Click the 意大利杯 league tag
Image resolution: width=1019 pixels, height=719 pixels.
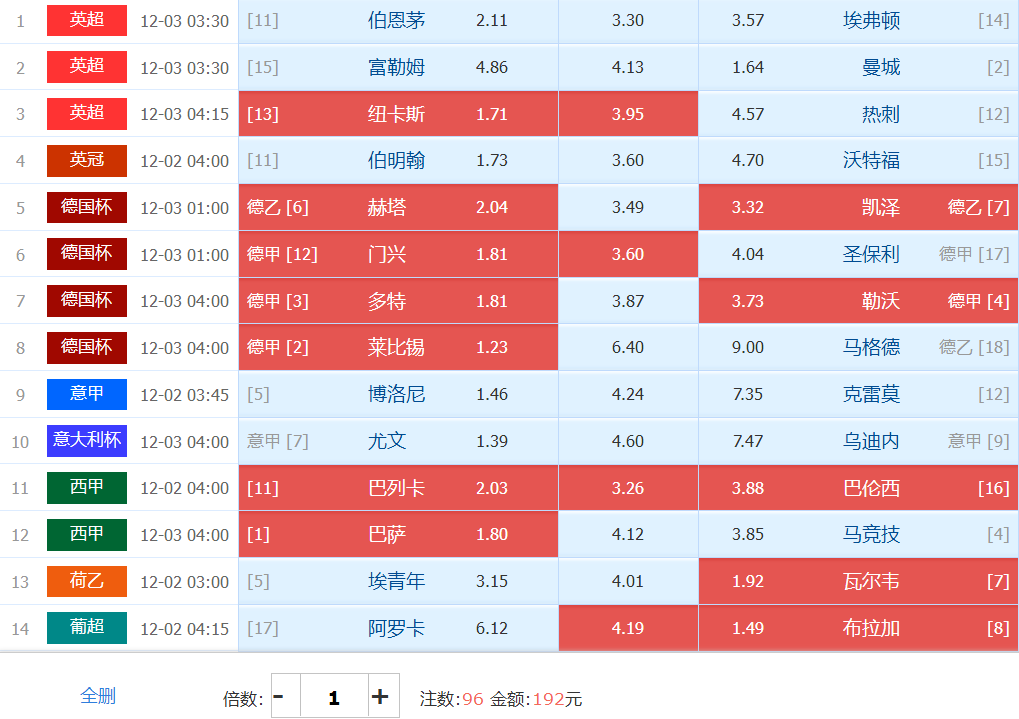point(87,441)
